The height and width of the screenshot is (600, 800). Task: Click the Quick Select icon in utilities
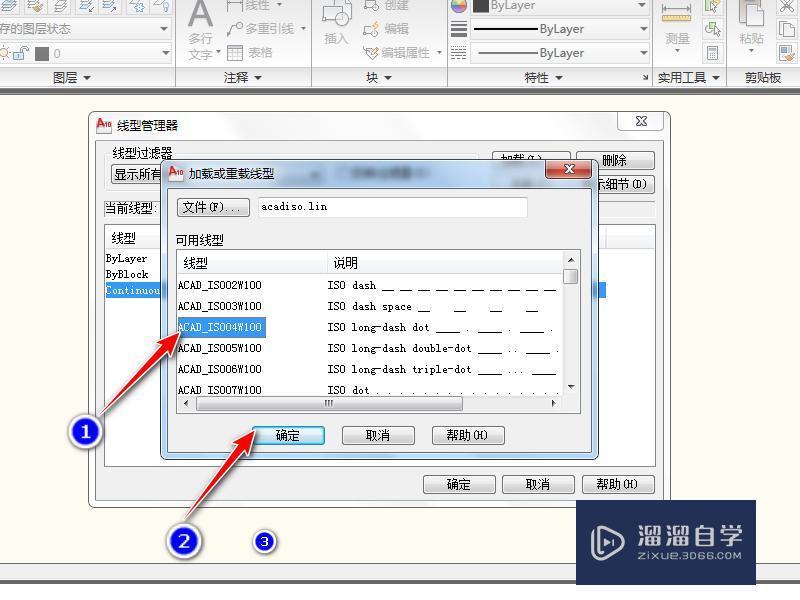tap(712, 6)
